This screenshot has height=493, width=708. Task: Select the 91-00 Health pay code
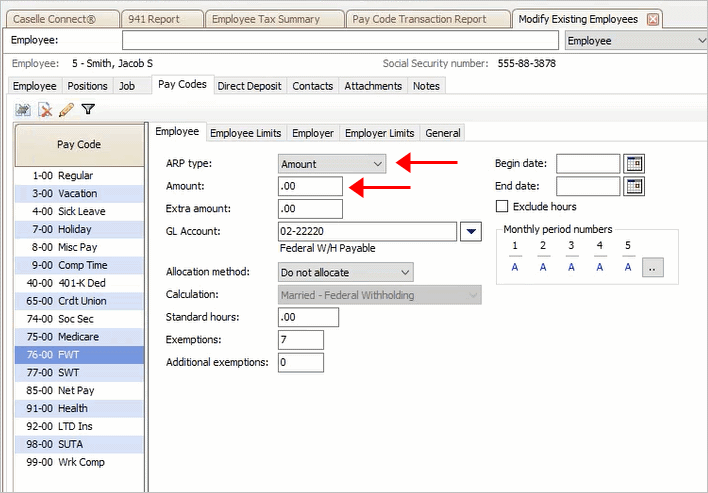pos(79,408)
